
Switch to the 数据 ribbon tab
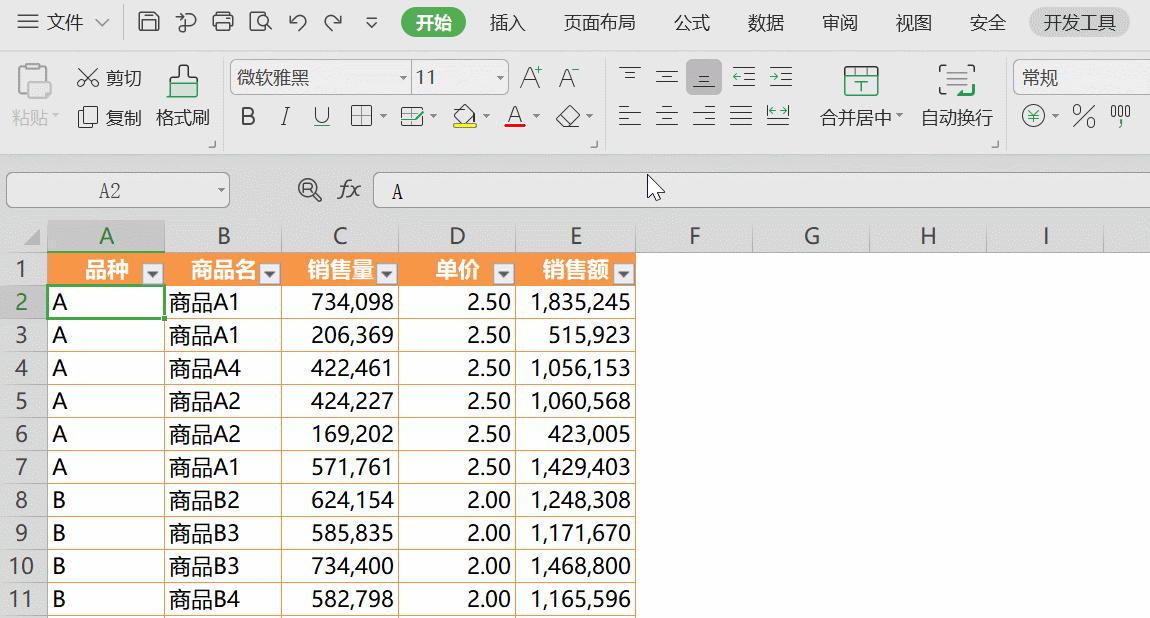(764, 22)
